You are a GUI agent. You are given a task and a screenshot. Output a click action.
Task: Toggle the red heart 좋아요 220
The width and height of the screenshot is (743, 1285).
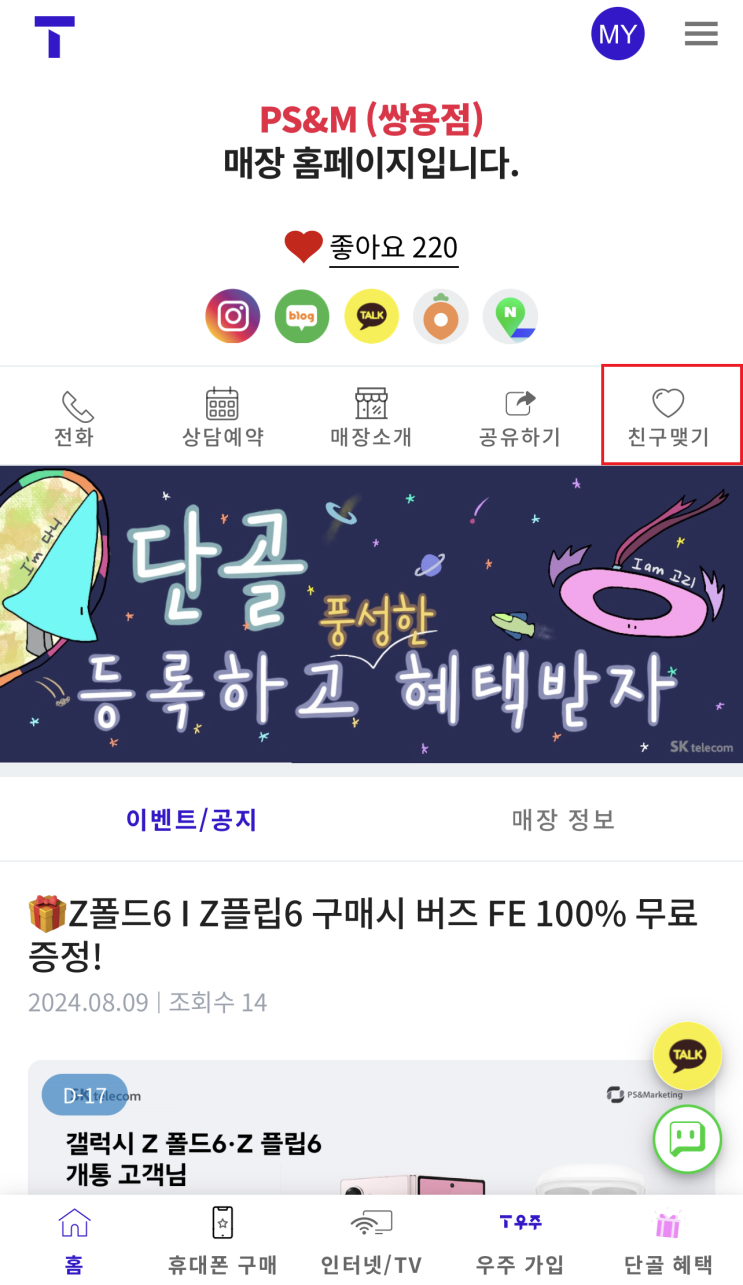click(371, 246)
